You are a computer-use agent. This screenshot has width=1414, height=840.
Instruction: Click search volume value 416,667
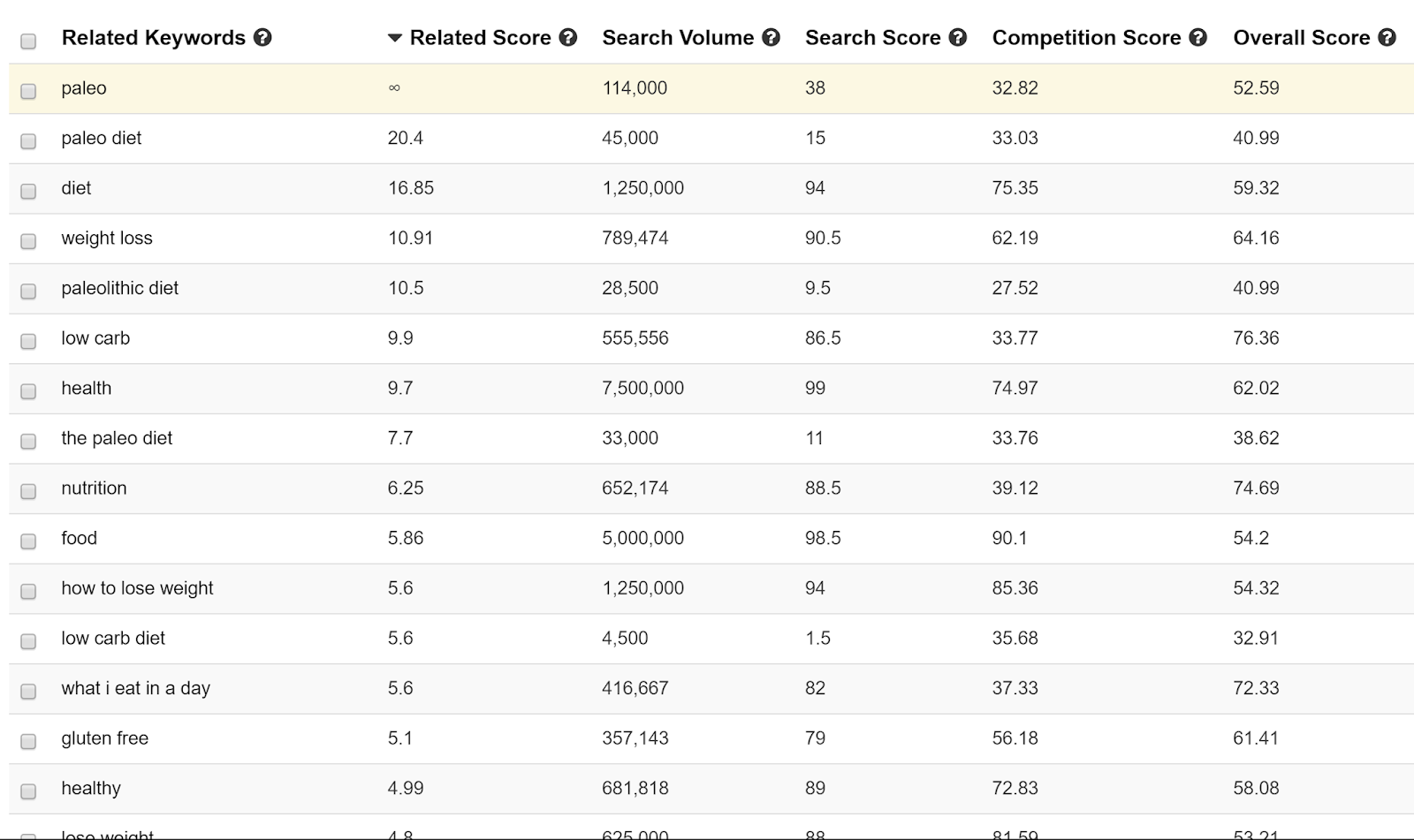tap(635, 688)
